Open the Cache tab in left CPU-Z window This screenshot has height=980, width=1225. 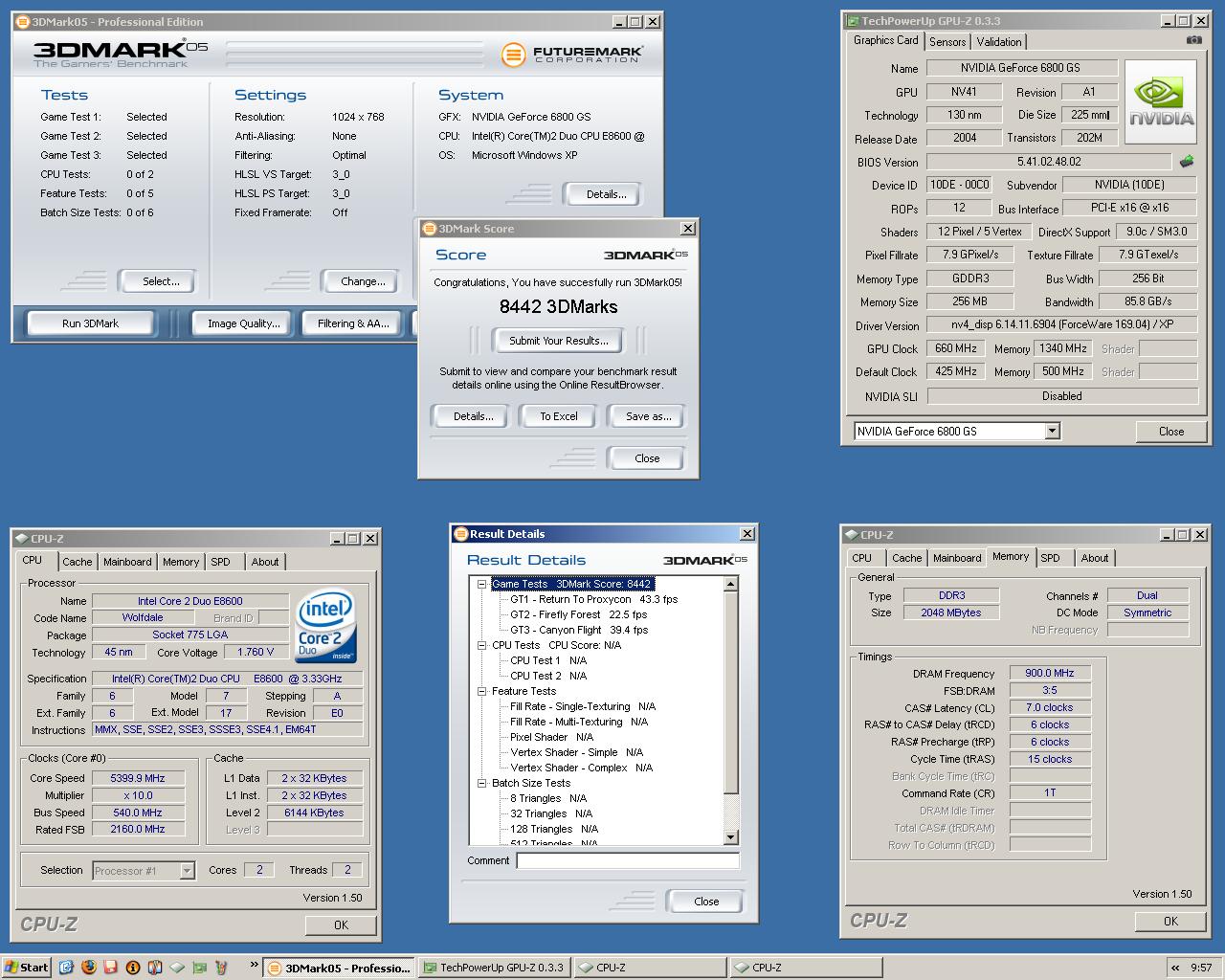[x=78, y=562]
